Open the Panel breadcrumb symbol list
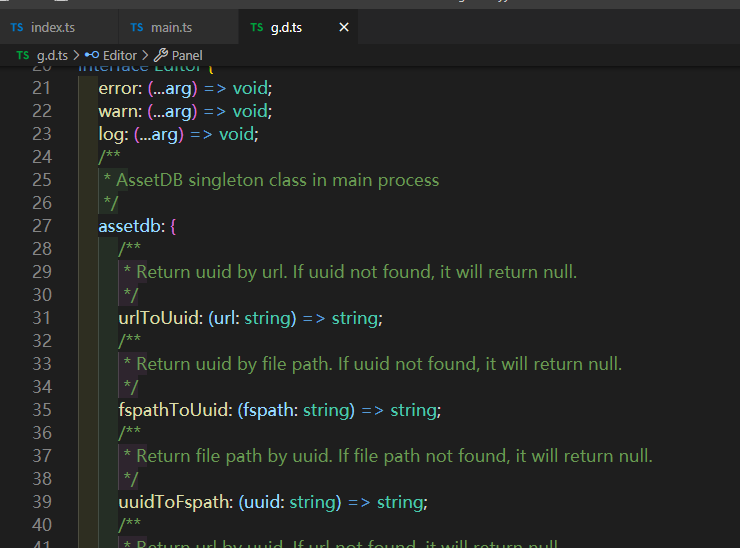Viewport: 740px width, 548px height. [x=187, y=55]
